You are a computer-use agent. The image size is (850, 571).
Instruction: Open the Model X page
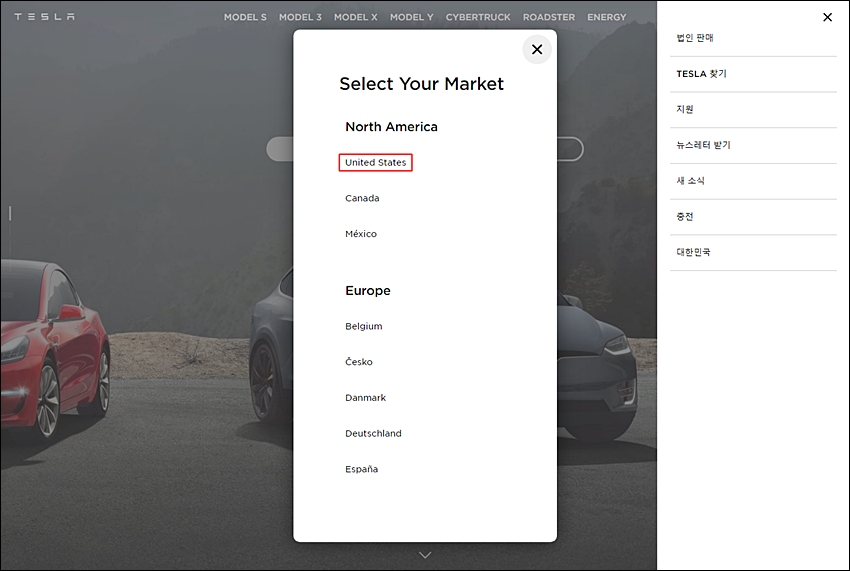pos(356,17)
